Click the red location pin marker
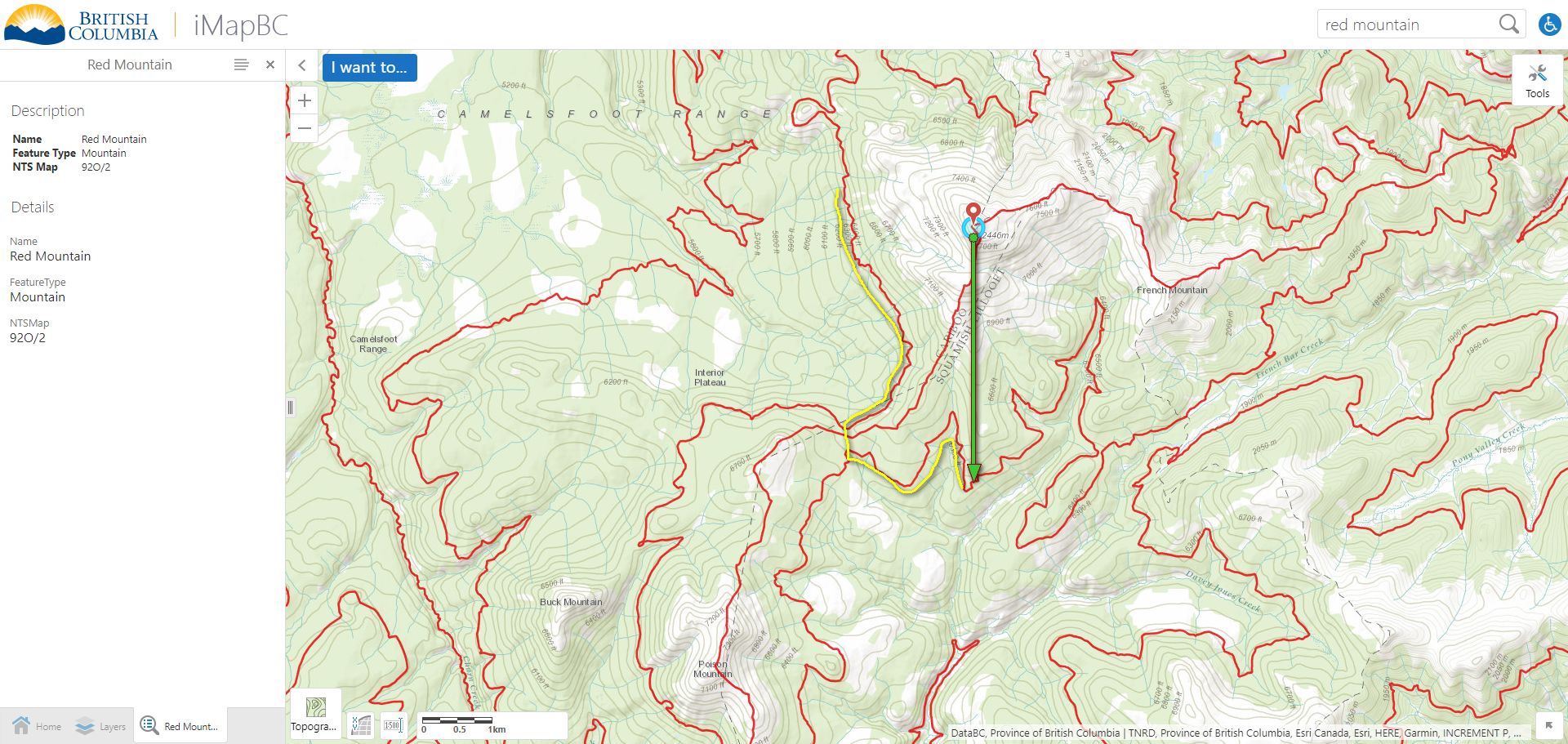This screenshot has width=1568, height=744. tap(973, 214)
